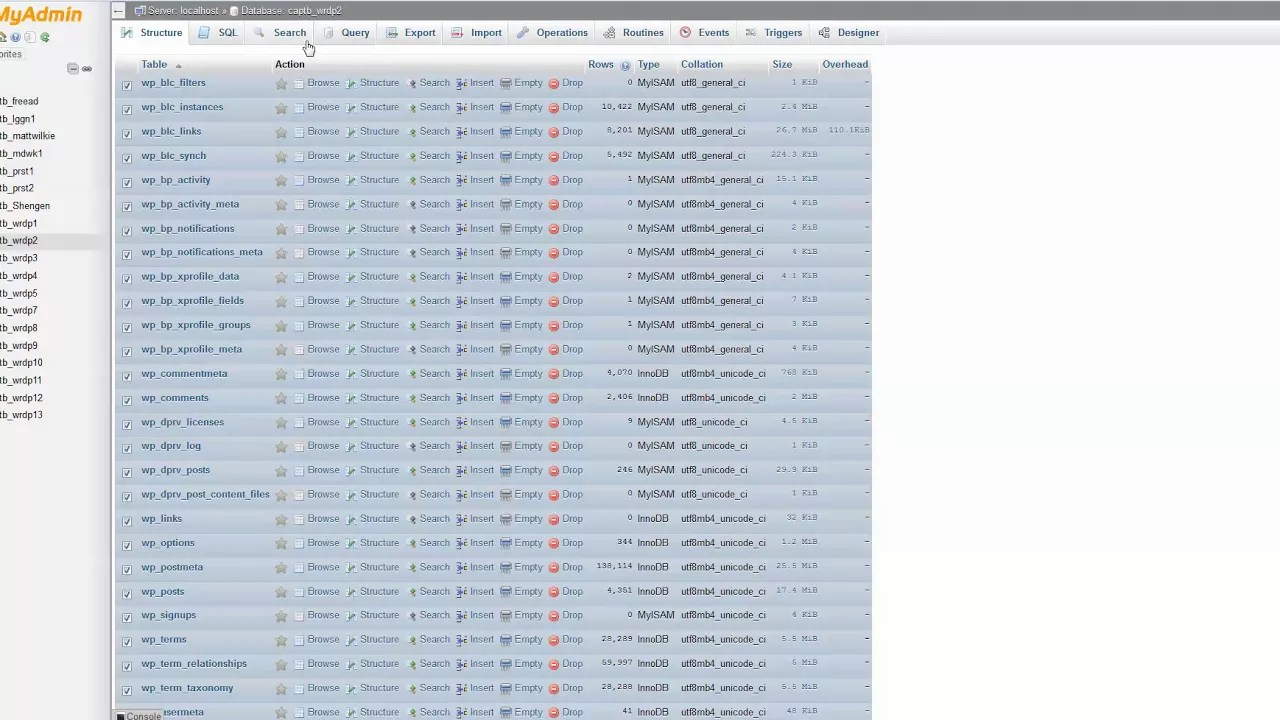The height and width of the screenshot is (720, 1280).
Task: Search within wp_blc_synch table
Action: 428,156
